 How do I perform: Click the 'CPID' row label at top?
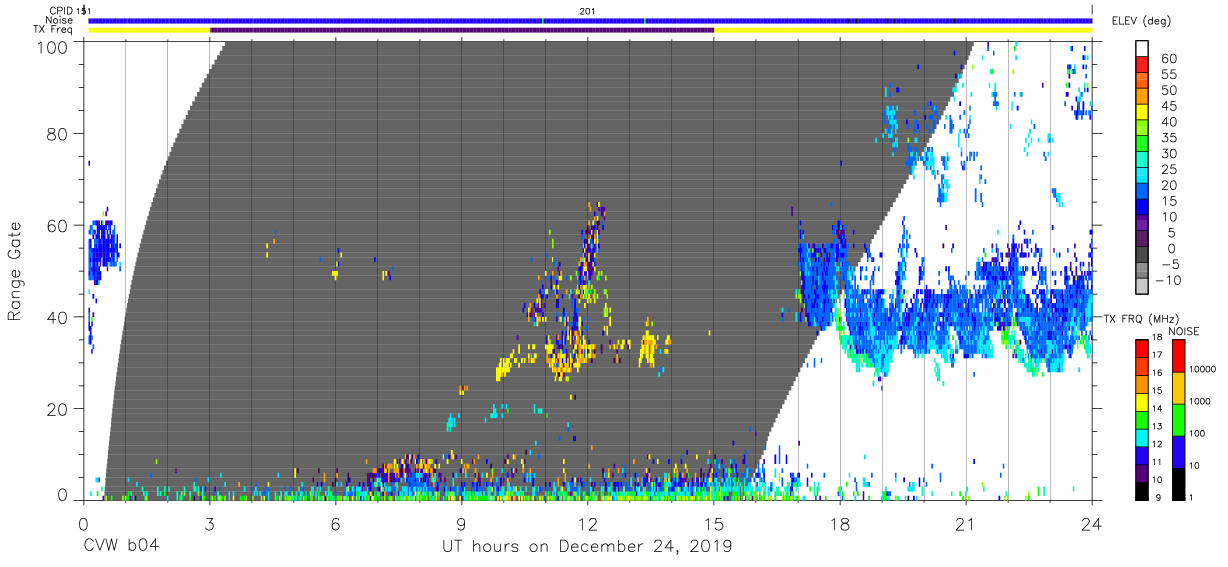tap(62, 10)
